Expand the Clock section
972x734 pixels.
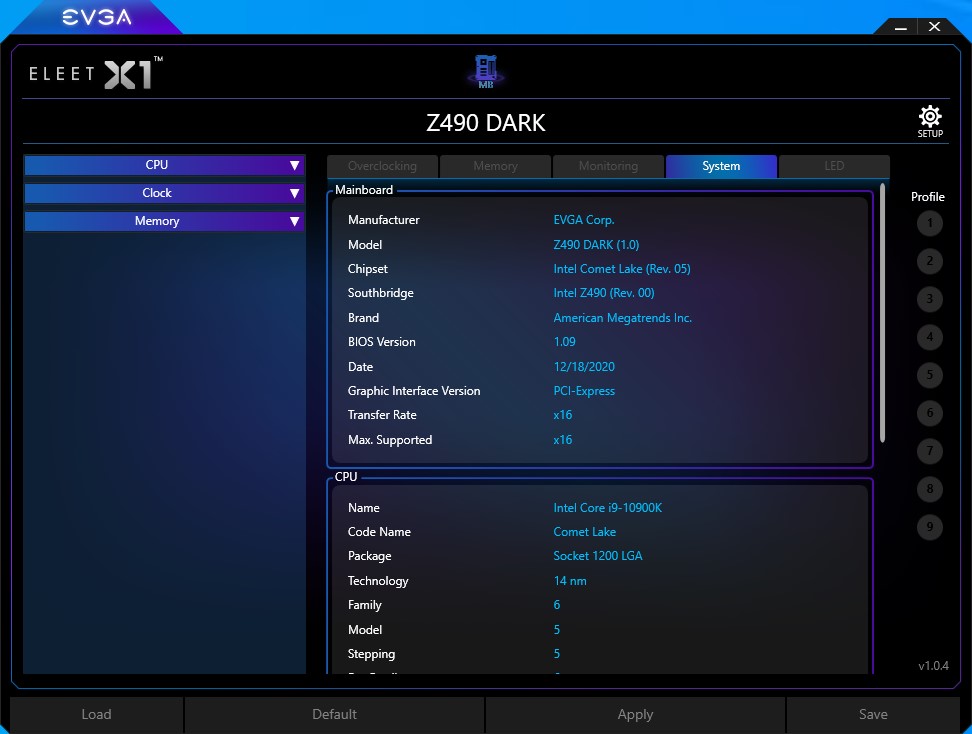[164, 193]
